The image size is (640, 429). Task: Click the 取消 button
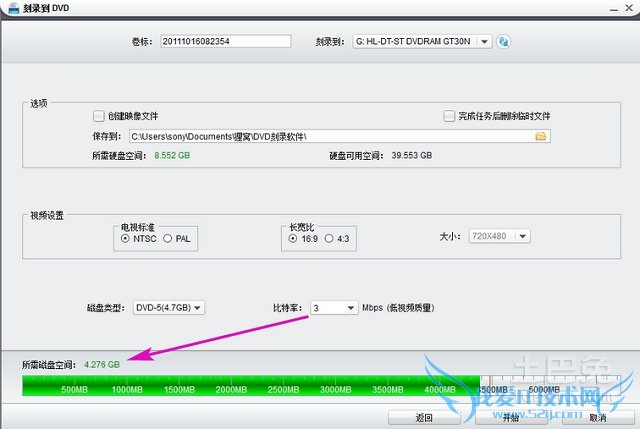point(598,418)
